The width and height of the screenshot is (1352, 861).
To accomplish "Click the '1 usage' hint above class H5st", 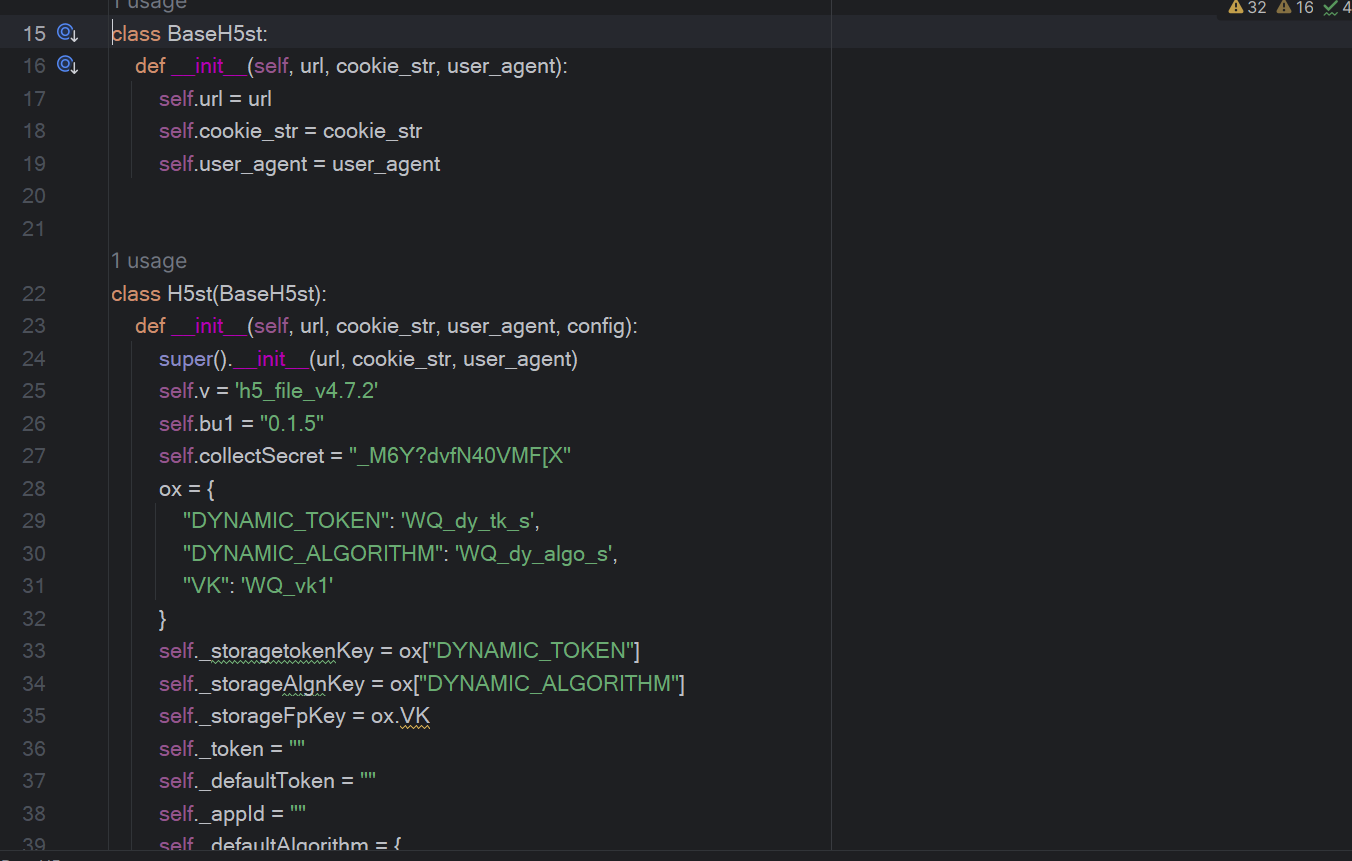I will point(149,261).
